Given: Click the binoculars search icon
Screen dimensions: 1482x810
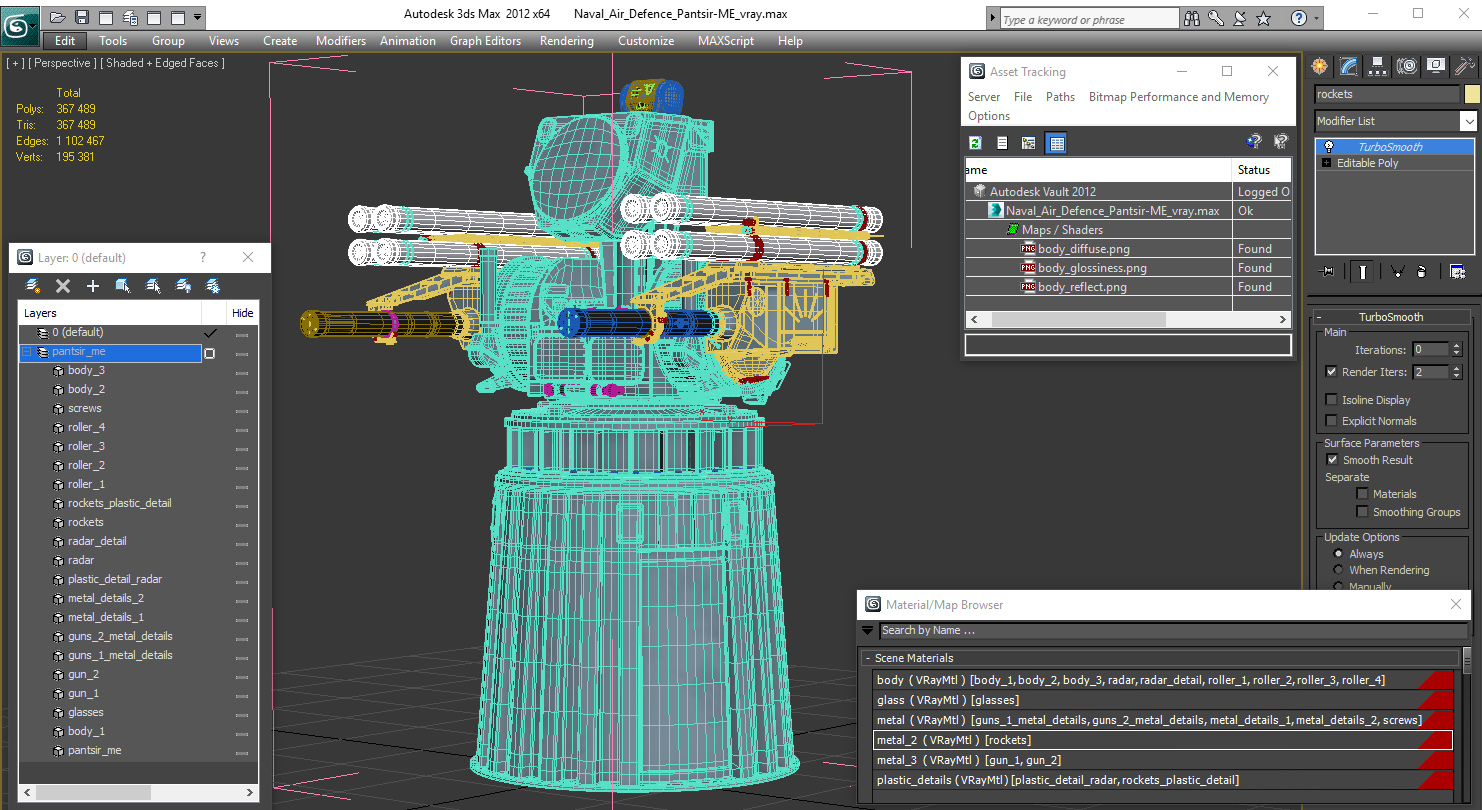Looking at the screenshot, I should point(1192,18).
